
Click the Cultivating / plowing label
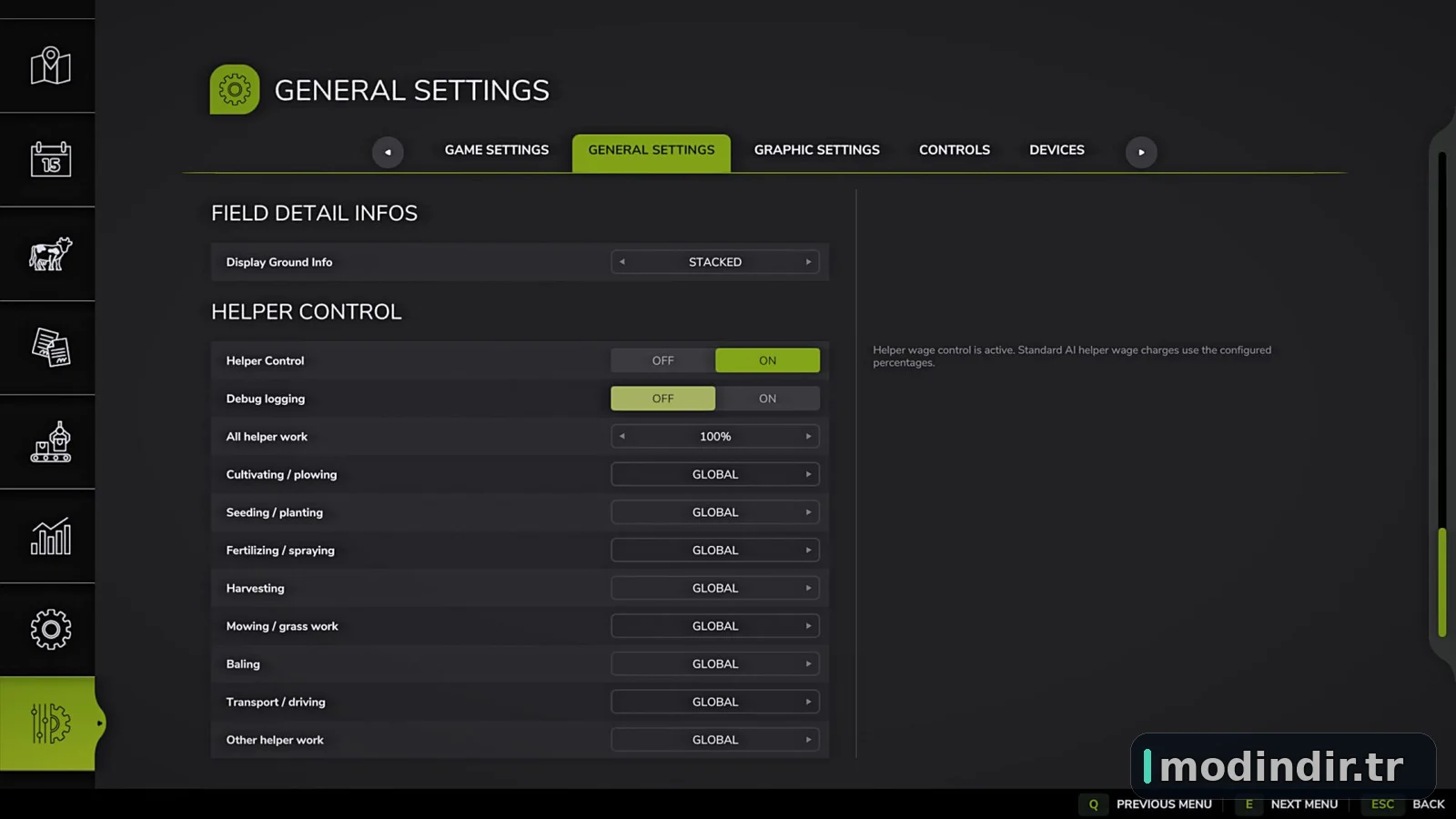click(281, 475)
